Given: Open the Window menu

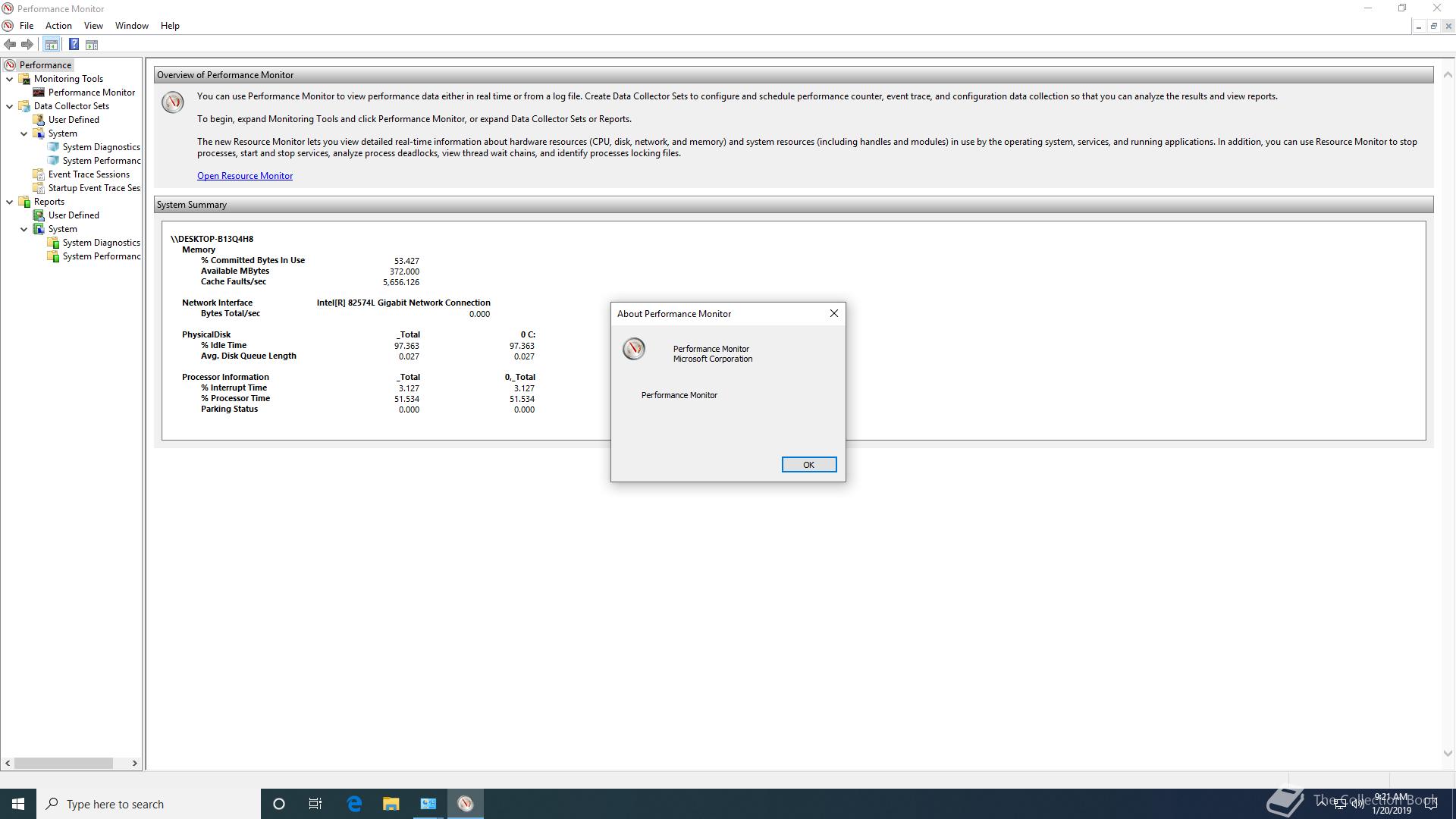Looking at the screenshot, I should tap(131, 26).
